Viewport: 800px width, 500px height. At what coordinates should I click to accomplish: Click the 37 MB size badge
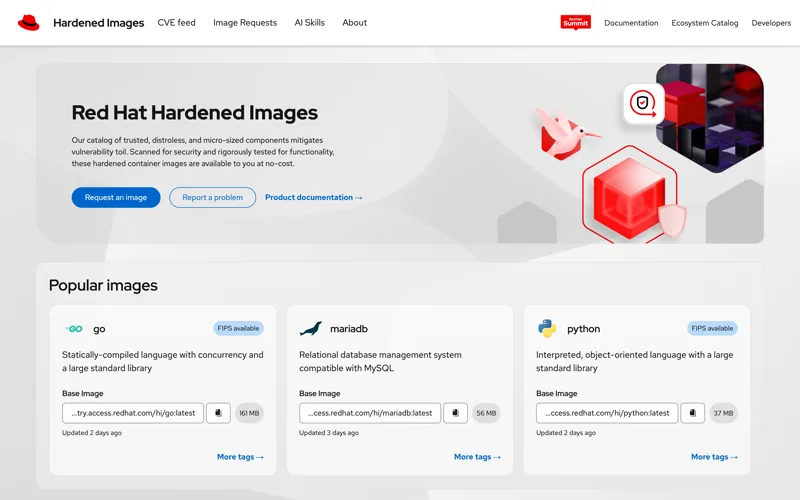point(723,413)
